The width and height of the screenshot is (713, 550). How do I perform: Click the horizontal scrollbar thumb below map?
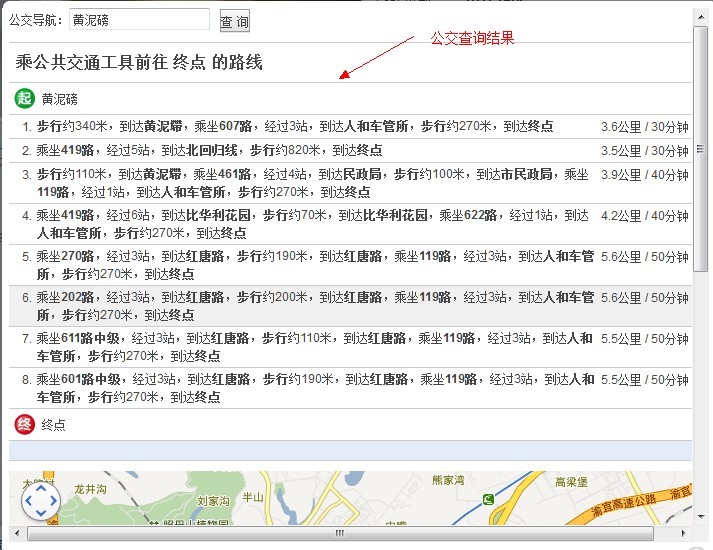(340, 533)
